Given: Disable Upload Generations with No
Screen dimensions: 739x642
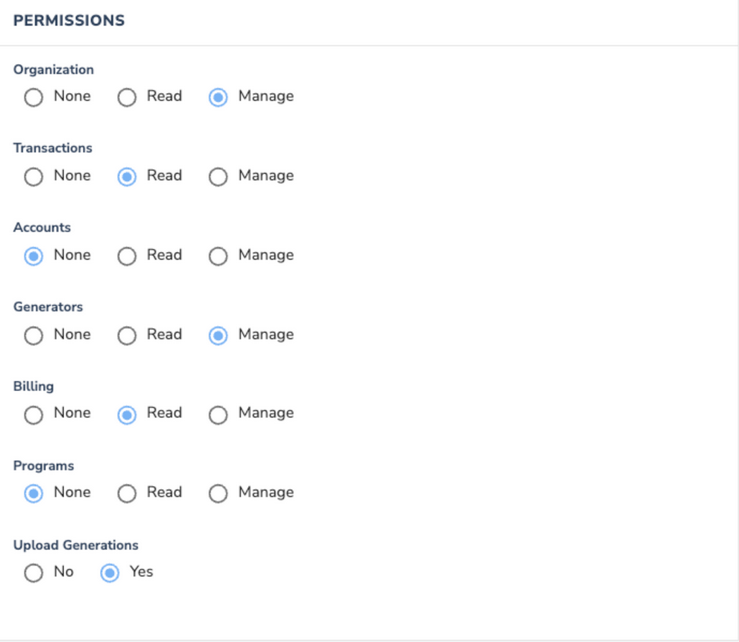Looking at the screenshot, I should (x=33, y=573).
